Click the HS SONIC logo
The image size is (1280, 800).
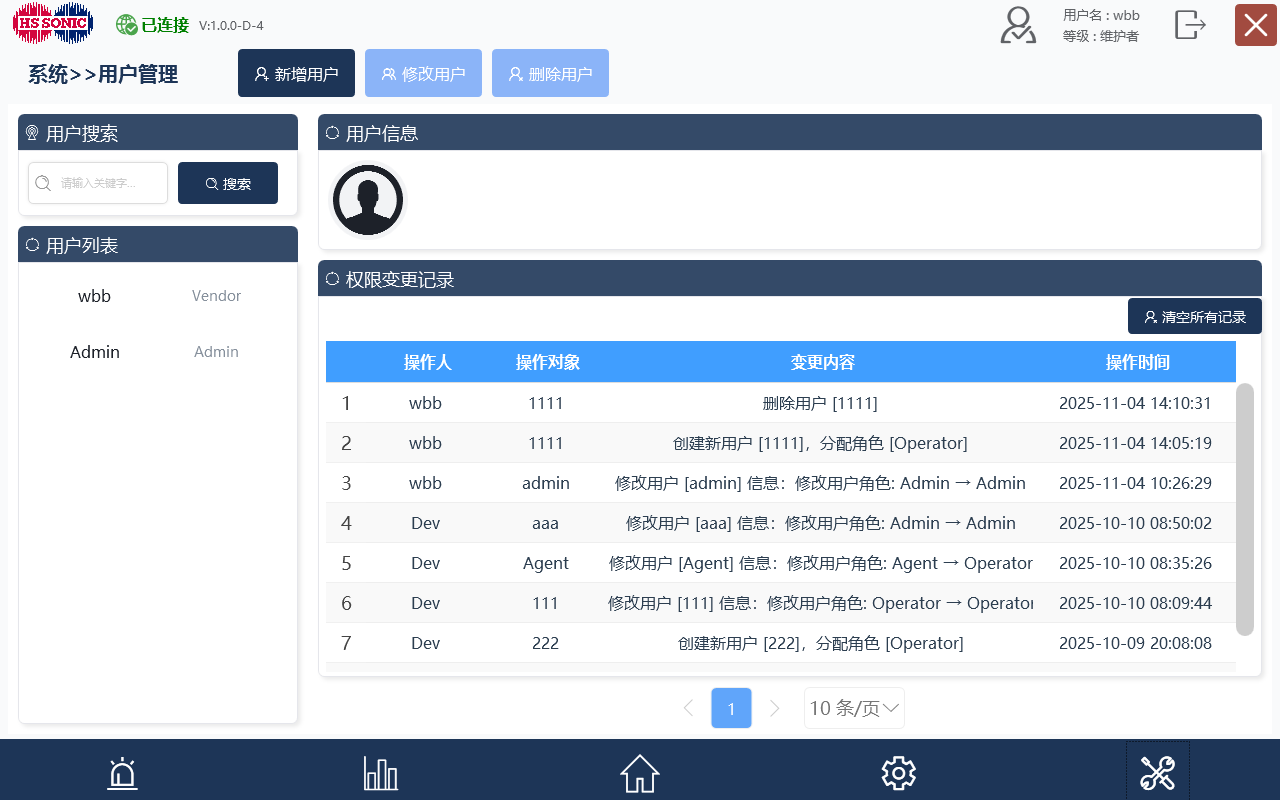coord(53,22)
